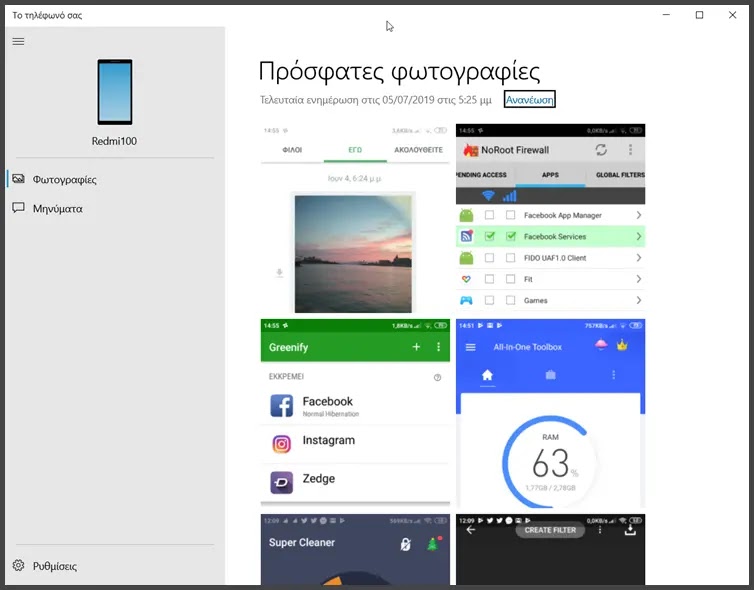Toggle Wi-Fi checkbox for Facebook App Manager
Screen dimensions: 754x590
(489, 215)
